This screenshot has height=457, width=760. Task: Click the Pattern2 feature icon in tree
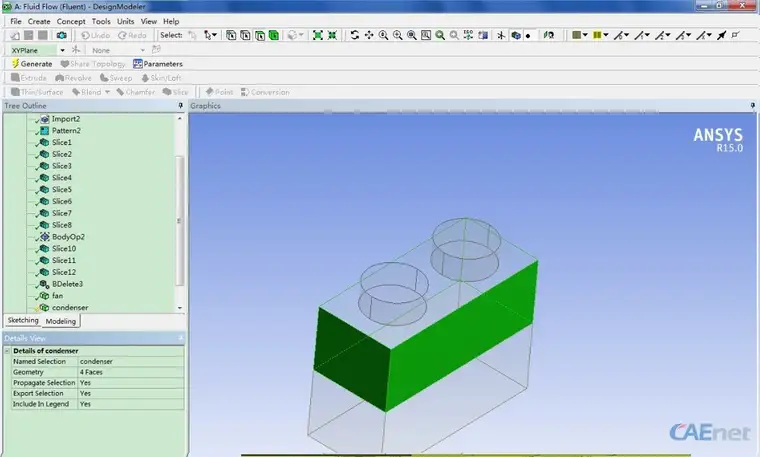point(45,130)
